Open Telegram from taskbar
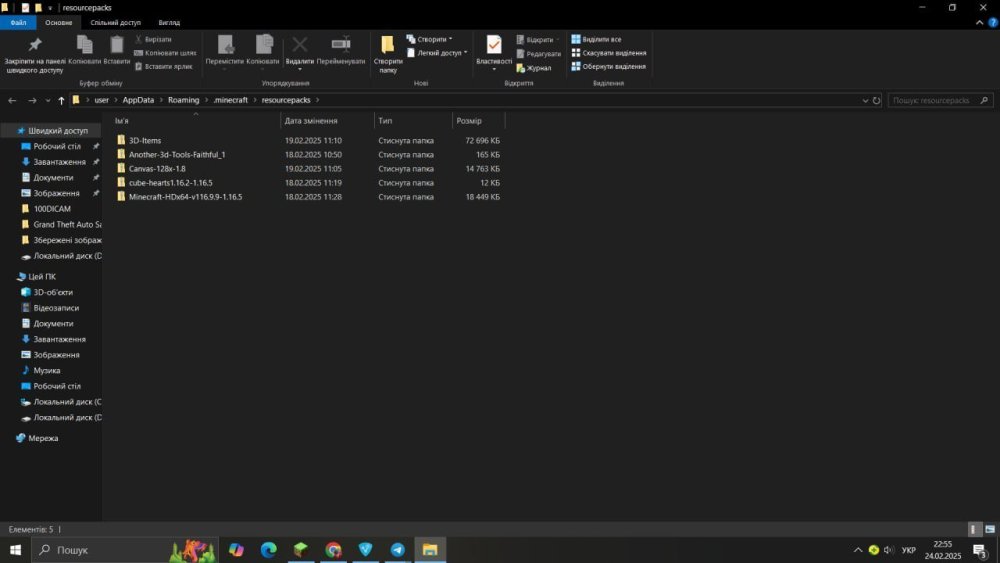Screen dimensions: 1000x563 click(397, 550)
